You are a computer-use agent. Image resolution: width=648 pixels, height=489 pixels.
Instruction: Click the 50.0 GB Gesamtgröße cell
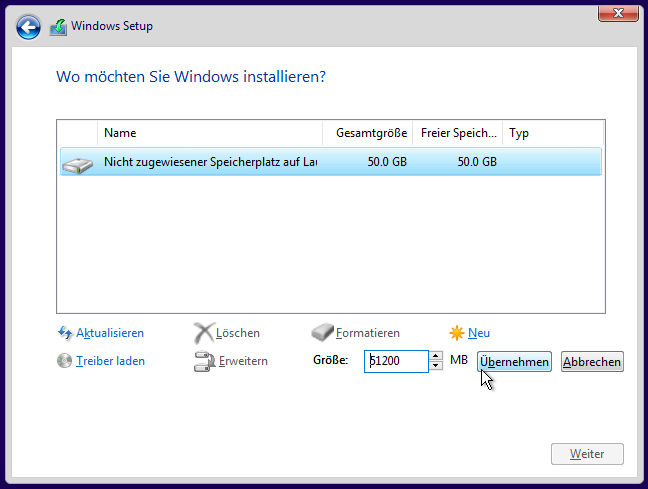[x=387, y=162]
